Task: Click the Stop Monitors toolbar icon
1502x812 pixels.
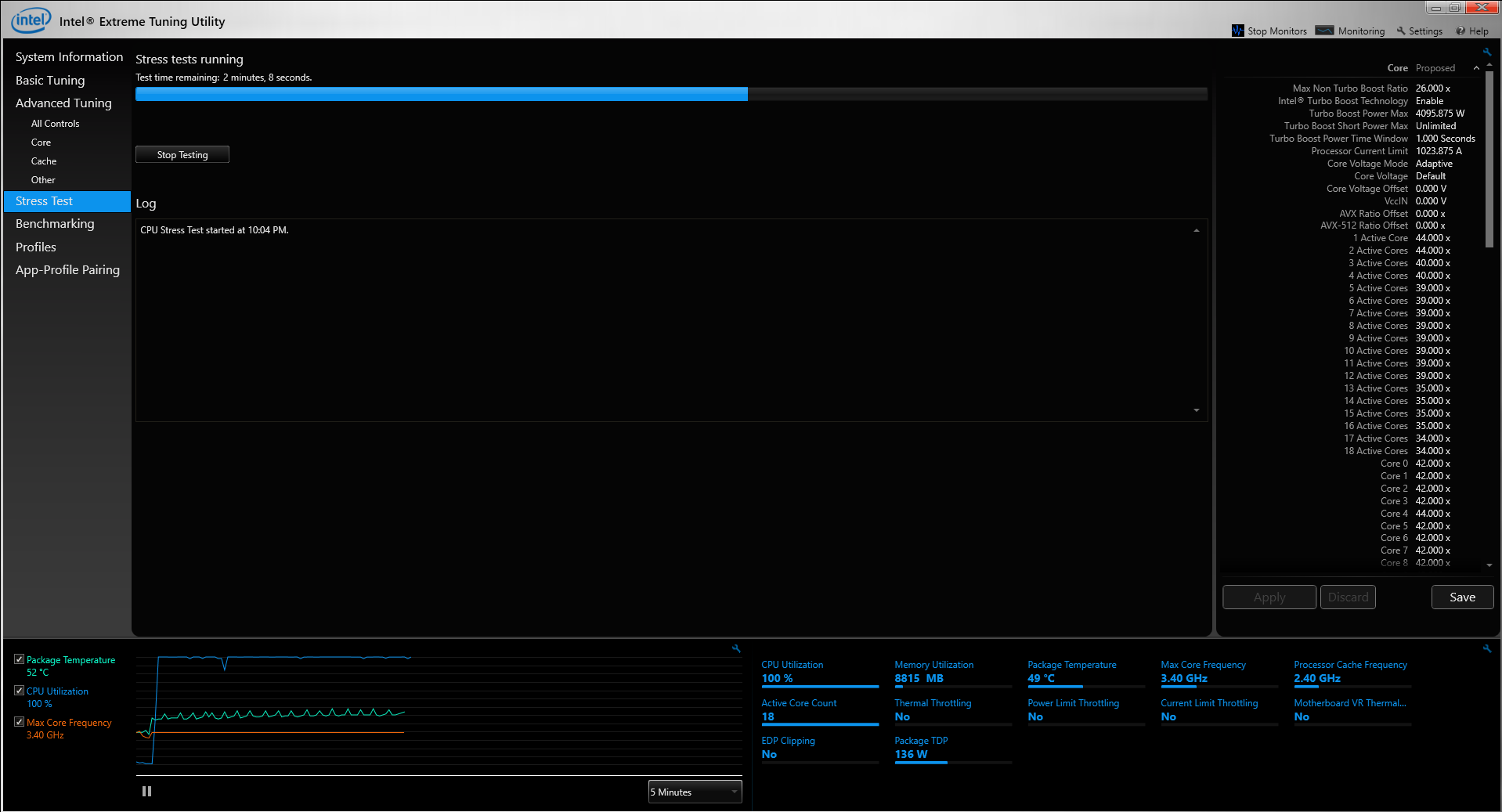Action: pyautogui.click(x=1238, y=31)
